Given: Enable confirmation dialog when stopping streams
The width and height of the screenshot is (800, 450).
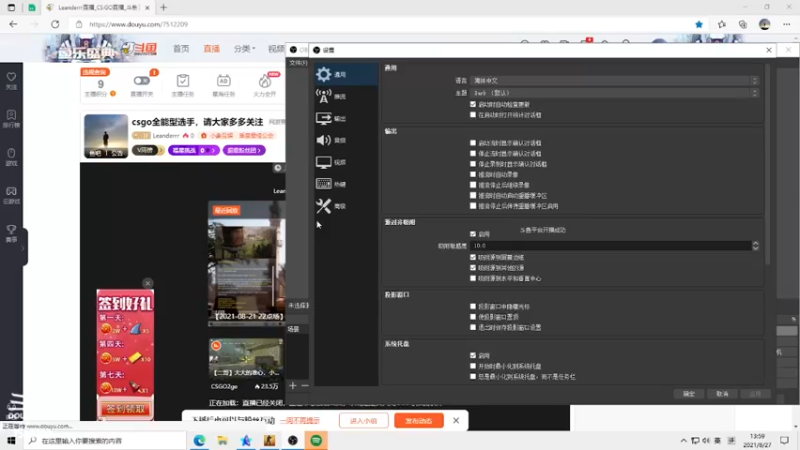Looking at the screenshot, I should [473, 153].
